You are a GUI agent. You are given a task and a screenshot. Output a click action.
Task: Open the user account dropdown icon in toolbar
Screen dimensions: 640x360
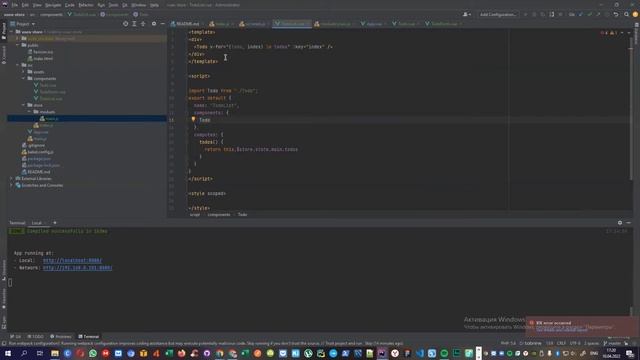pos(467,14)
